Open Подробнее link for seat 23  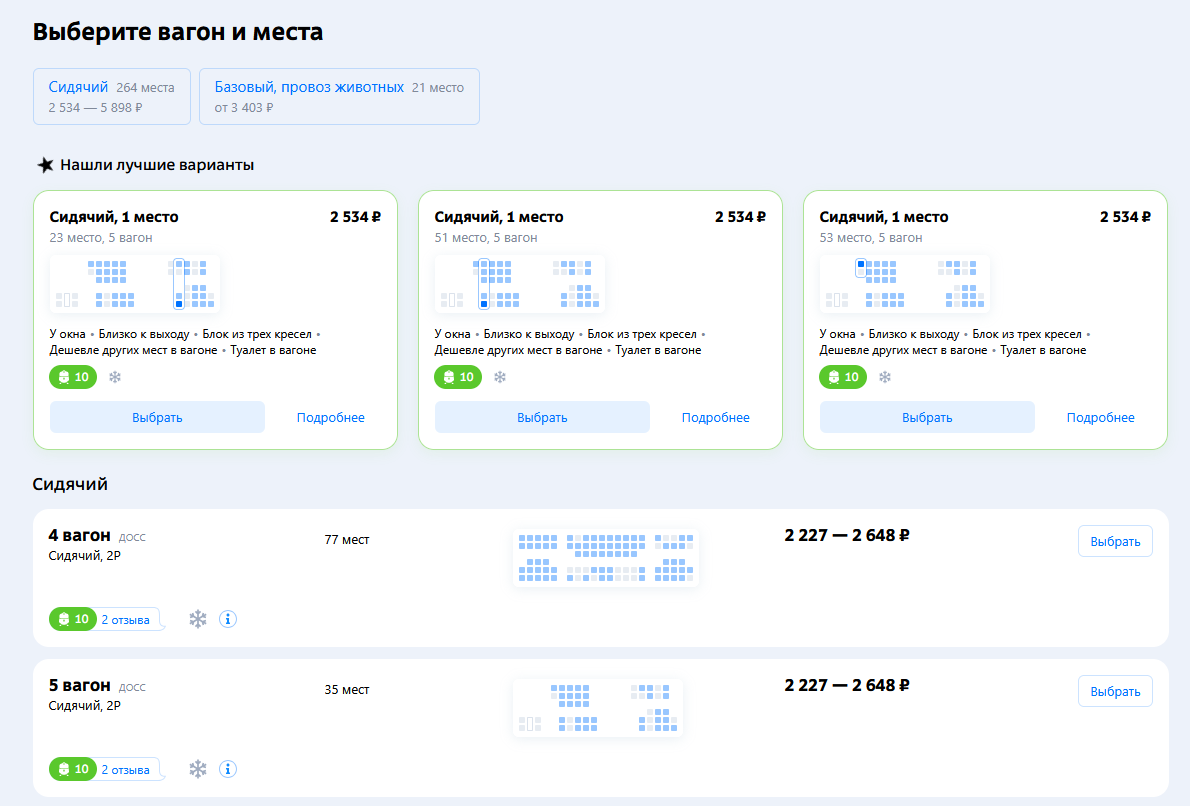pyautogui.click(x=330, y=417)
